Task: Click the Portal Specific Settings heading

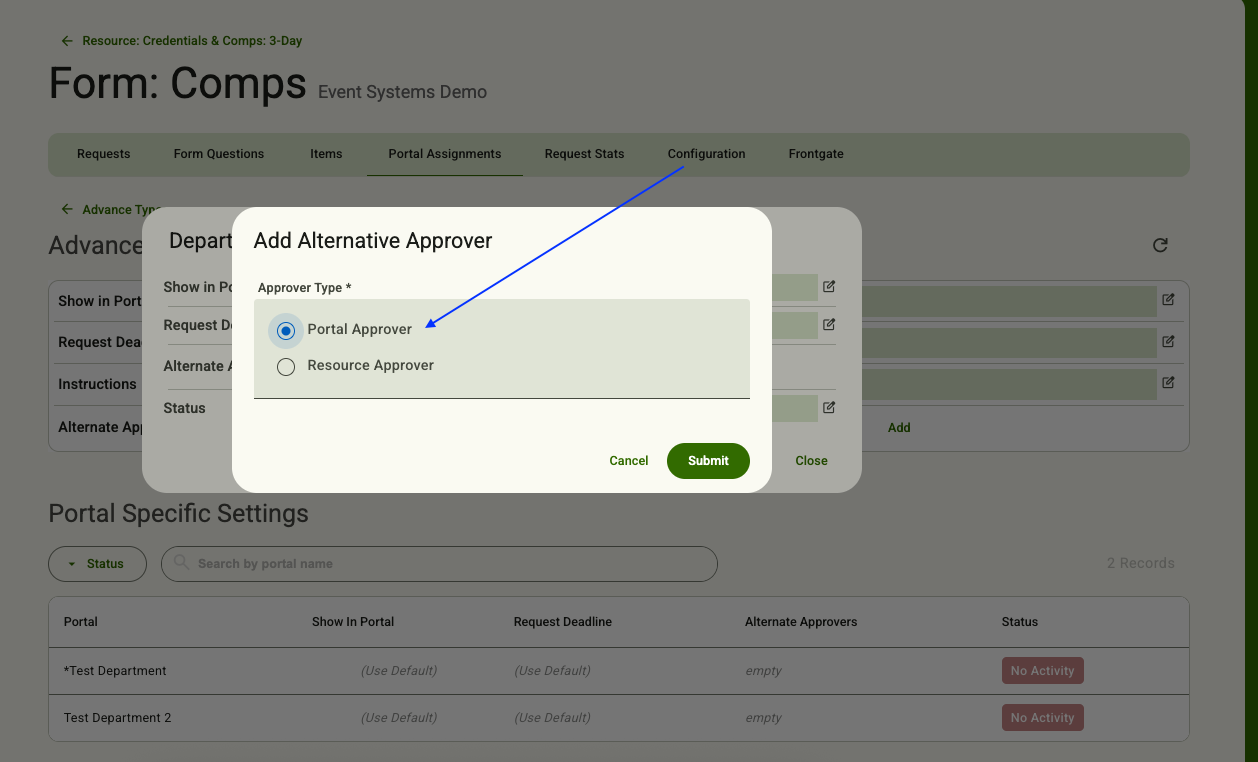Action: coord(179,514)
